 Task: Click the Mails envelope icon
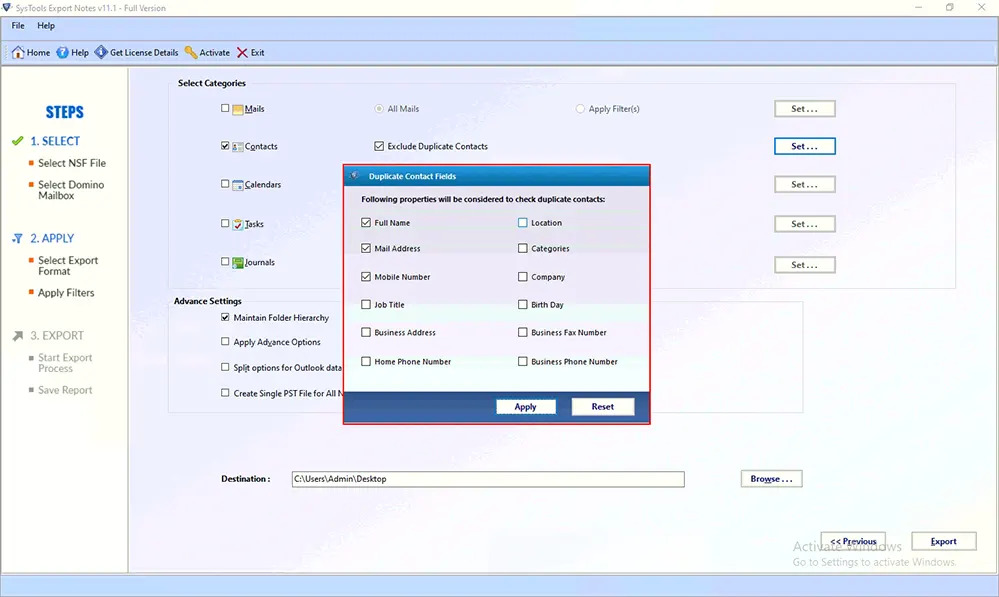pyautogui.click(x=238, y=109)
